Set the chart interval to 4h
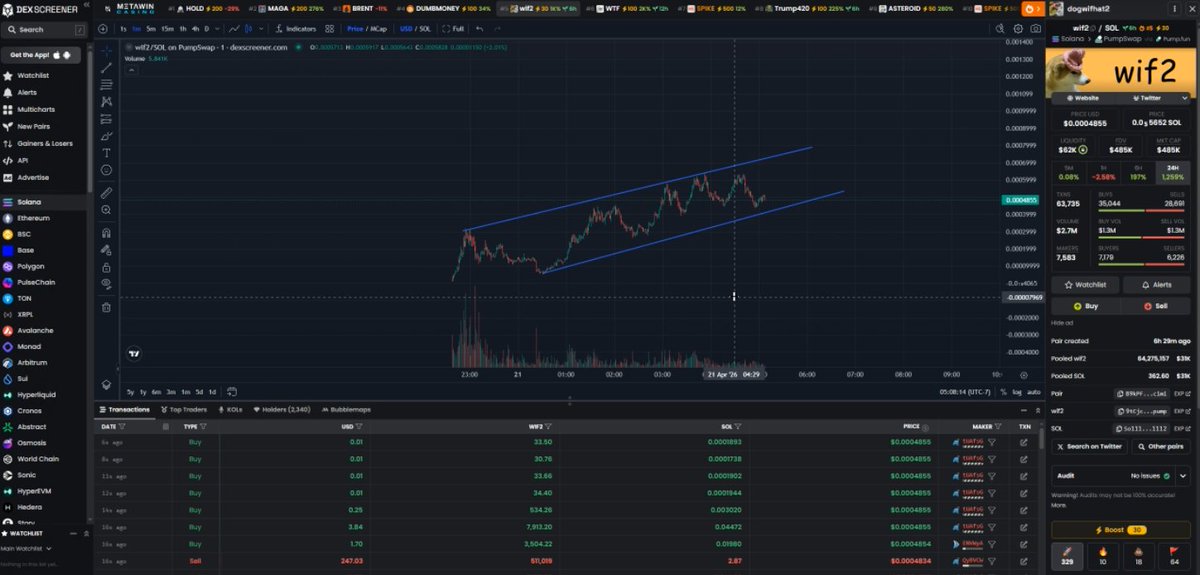 coord(196,29)
